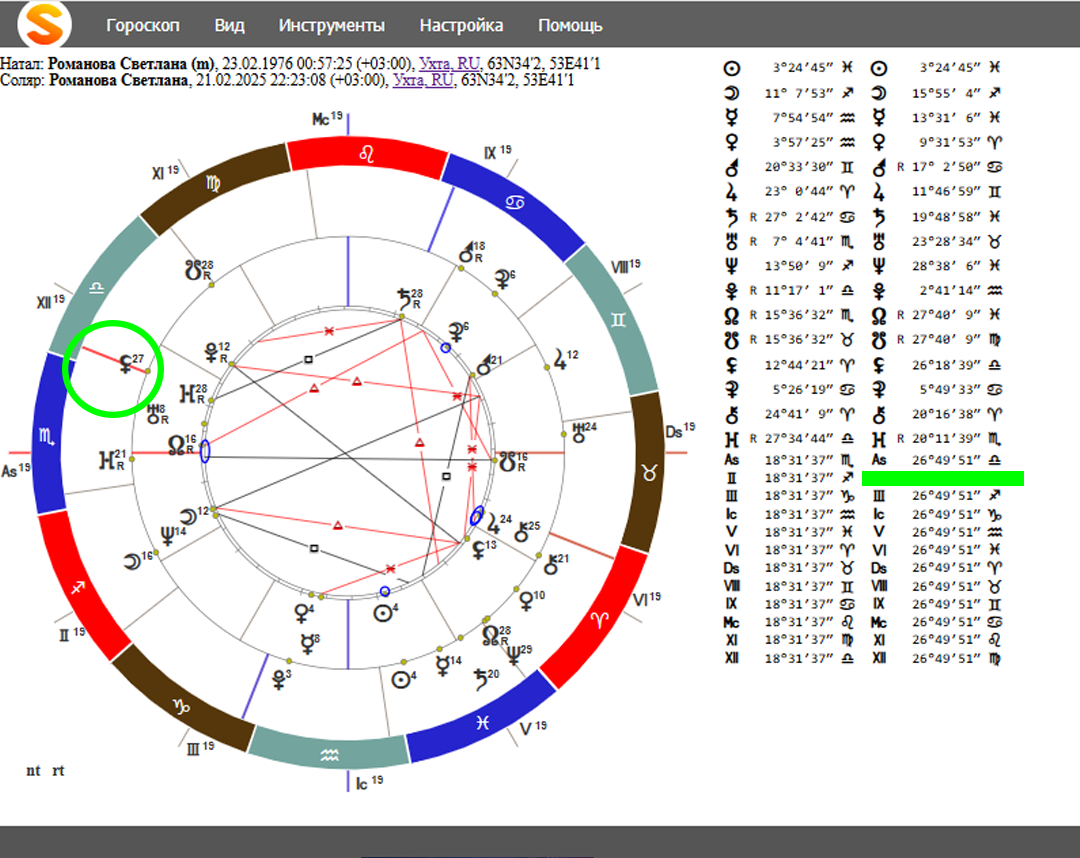
Task: Select solar Pluto value 2°41'14"
Action: [950, 291]
